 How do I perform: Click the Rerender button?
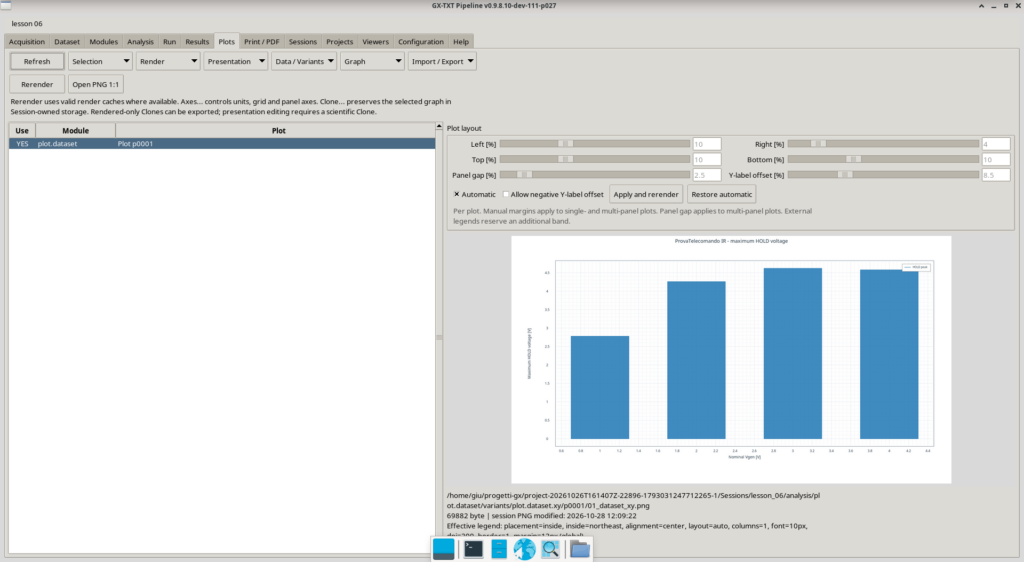(37, 84)
